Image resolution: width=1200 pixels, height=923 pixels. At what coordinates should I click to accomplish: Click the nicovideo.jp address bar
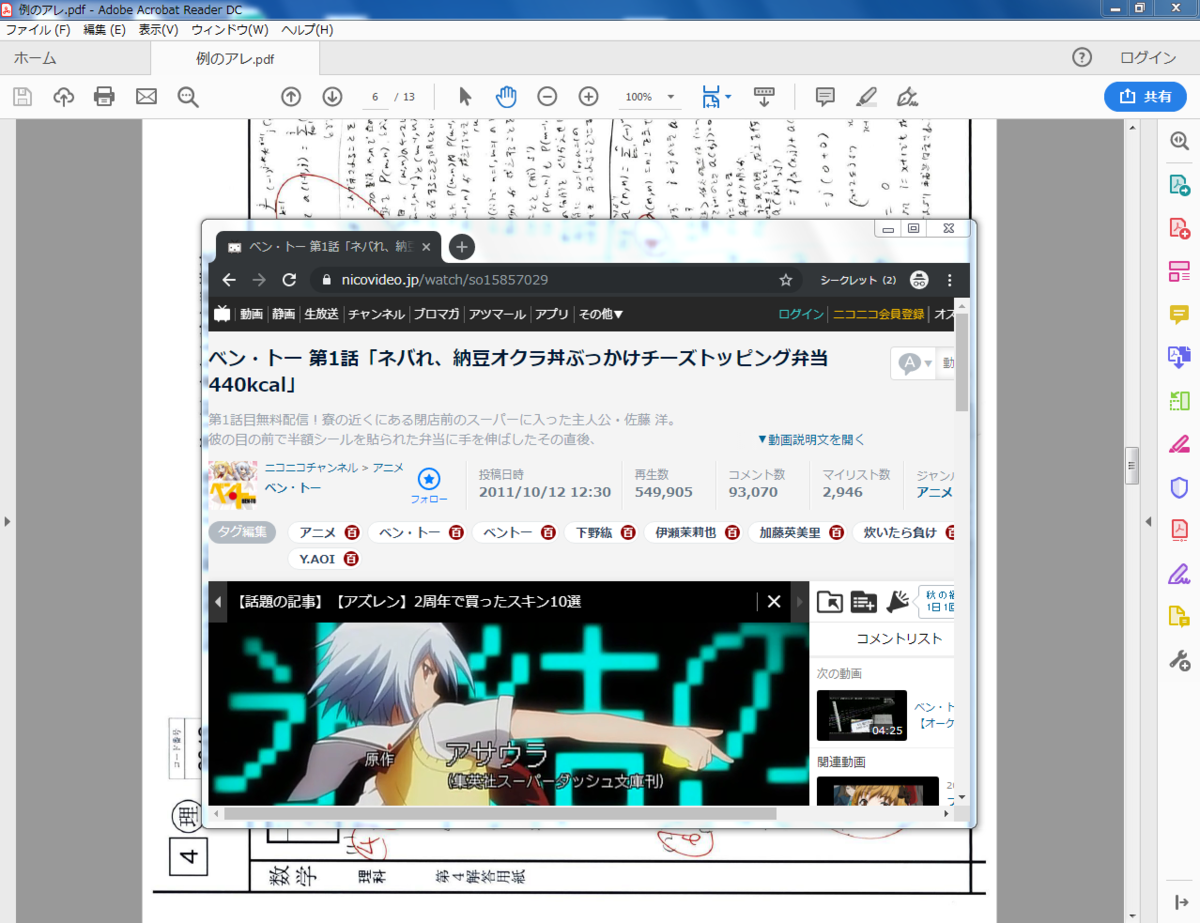pyautogui.click(x=558, y=280)
